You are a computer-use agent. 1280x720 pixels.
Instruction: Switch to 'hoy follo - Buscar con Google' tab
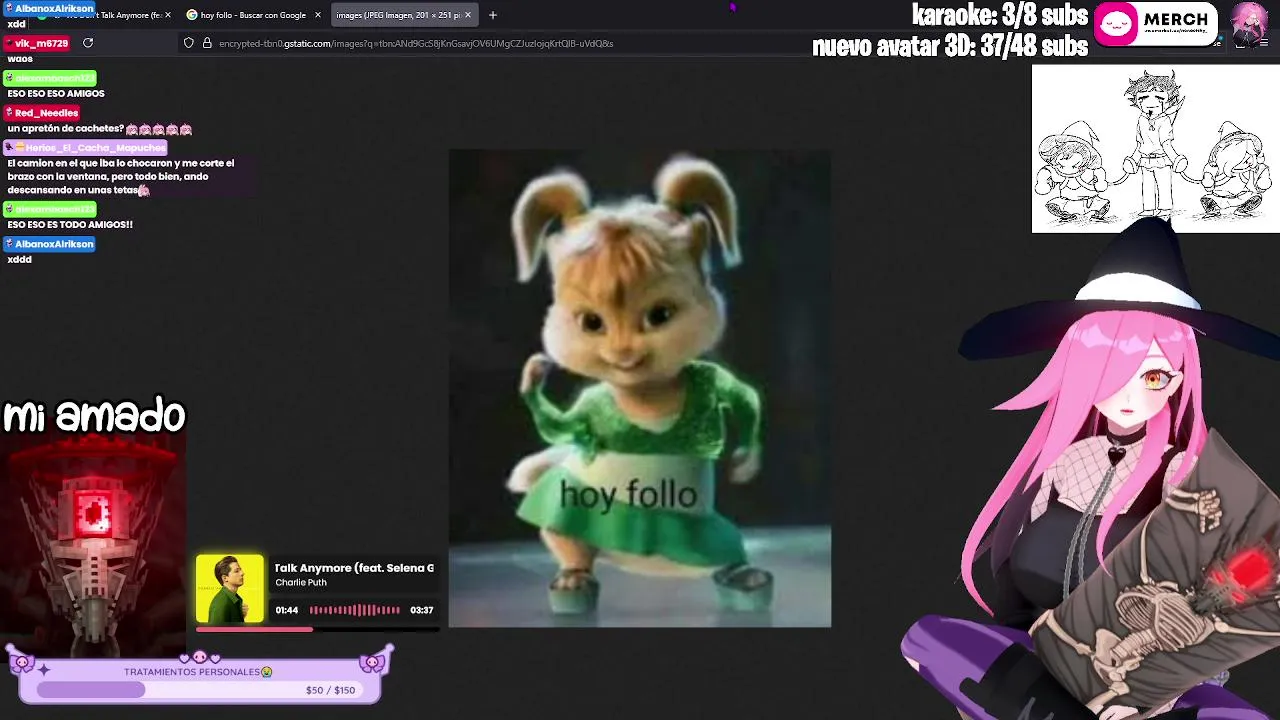point(254,15)
